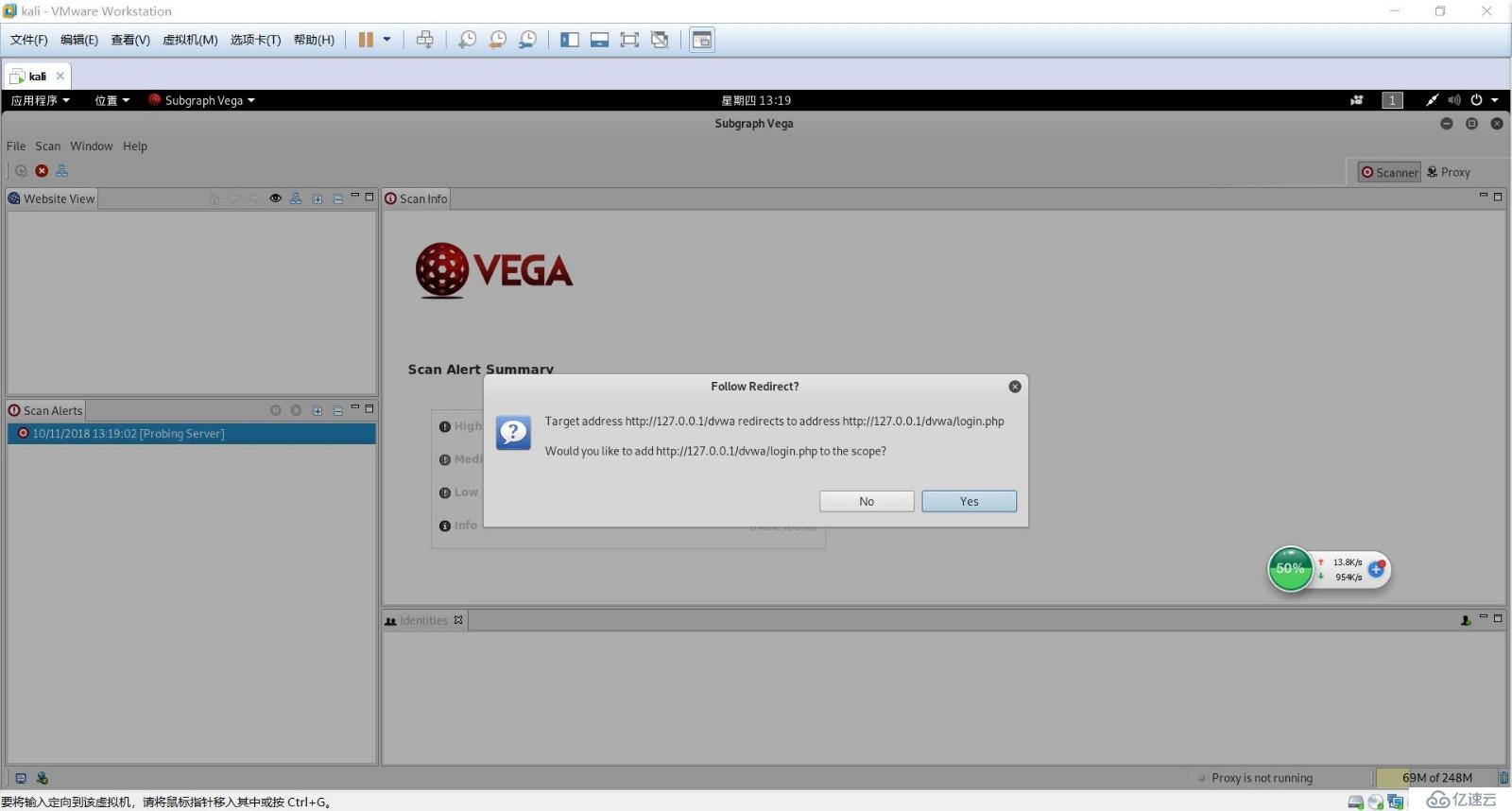The width and height of the screenshot is (1512, 811).
Task: Expand all in Scan Alerts panel
Action: [318, 410]
